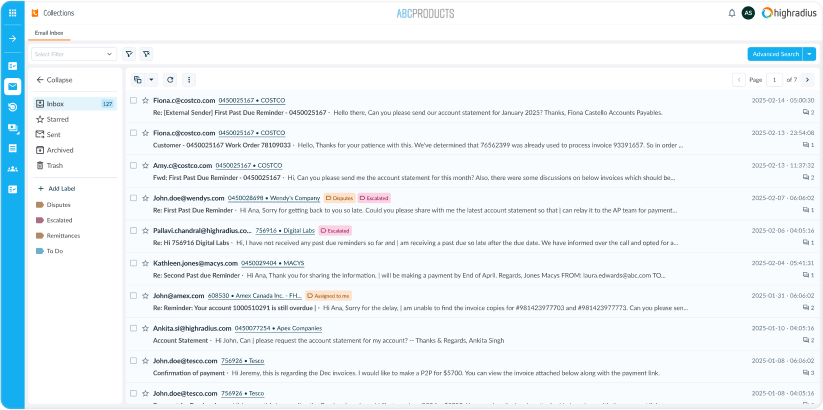823x410 pixels.
Task: Select checkbox for Kathleen.jones@macys.com email
Action: (x=133, y=263)
